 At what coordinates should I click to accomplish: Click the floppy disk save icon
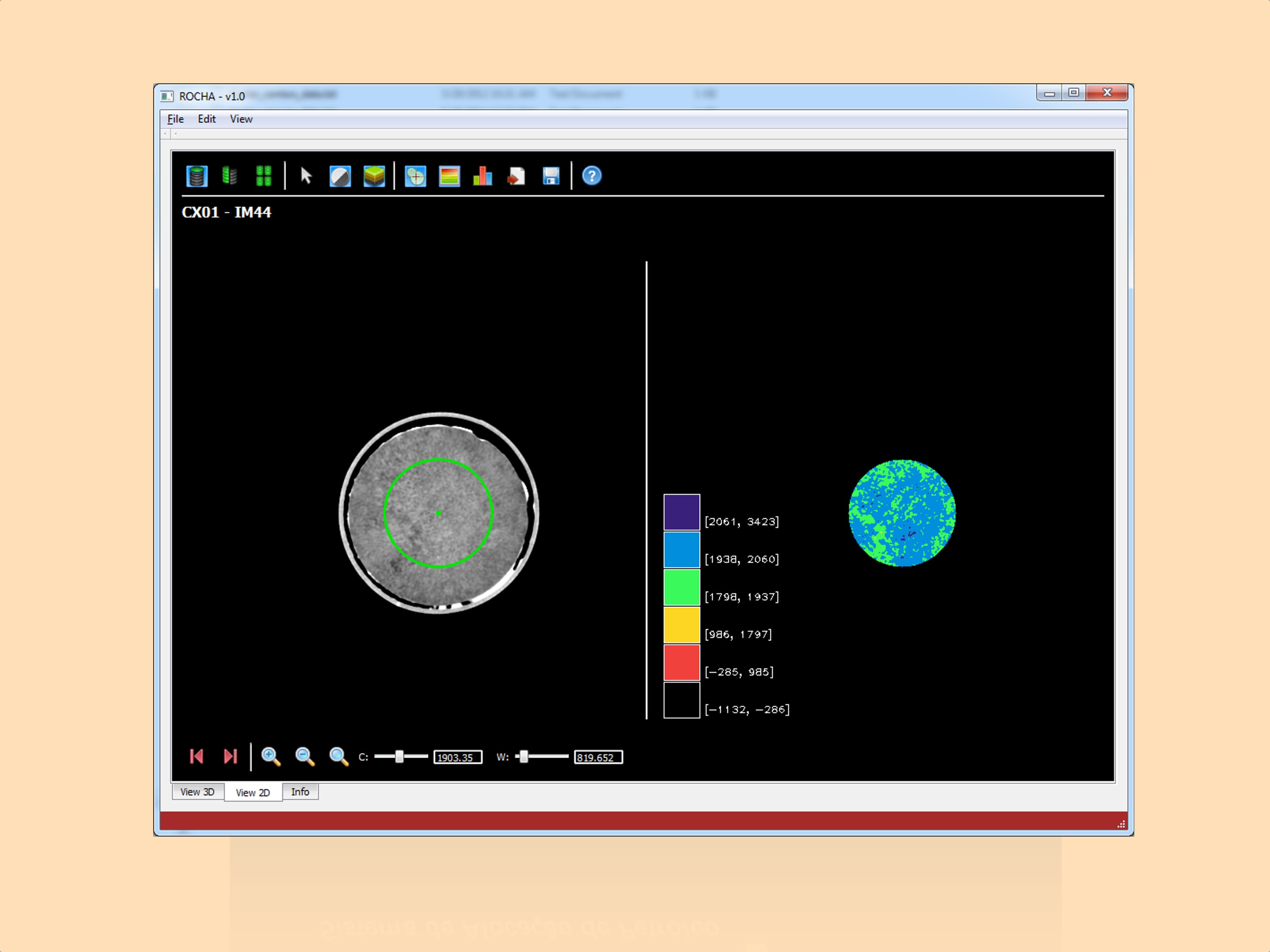click(x=550, y=176)
